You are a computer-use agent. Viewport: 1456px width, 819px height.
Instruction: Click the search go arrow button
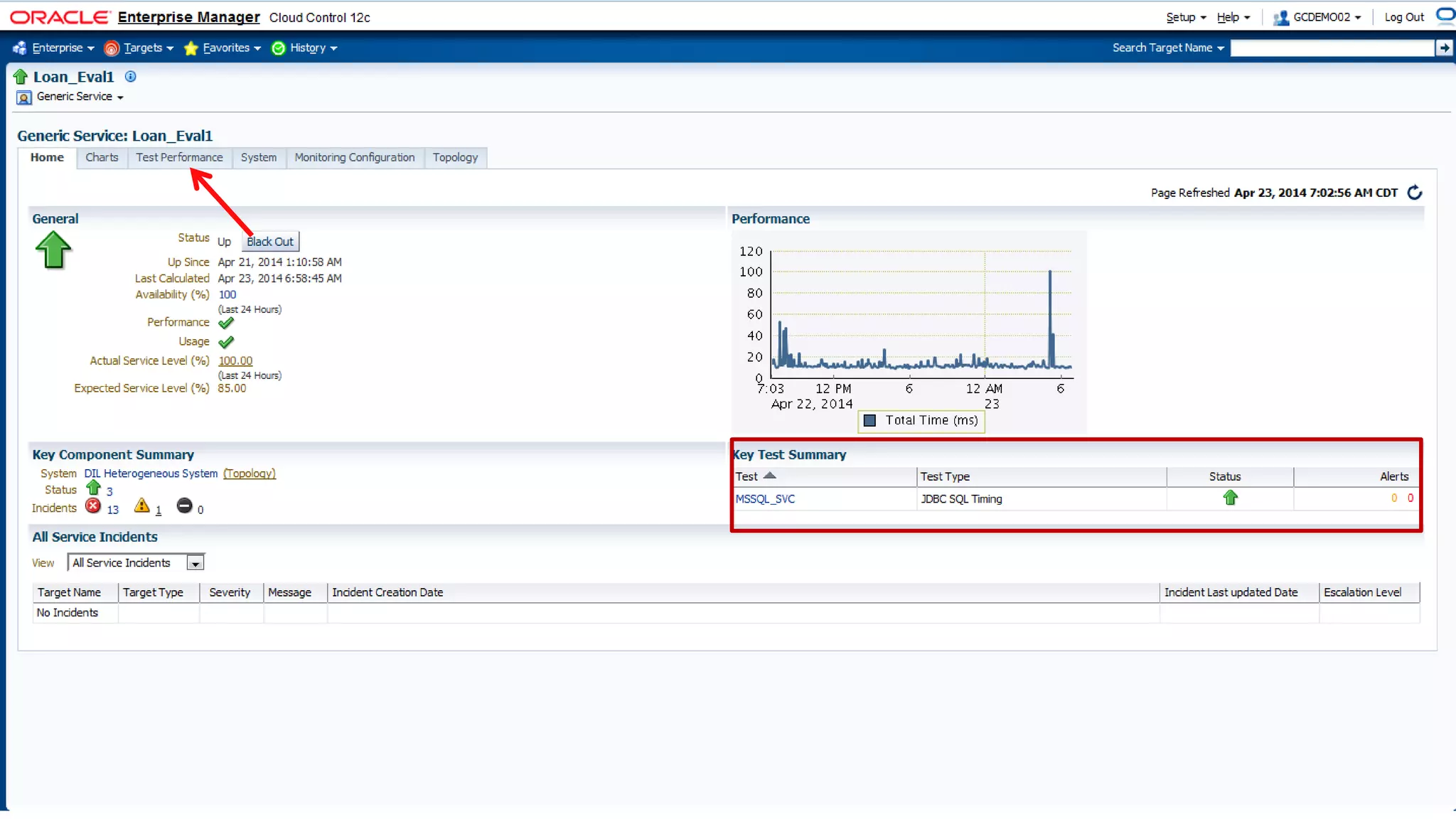pyautogui.click(x=1443, y=48)
